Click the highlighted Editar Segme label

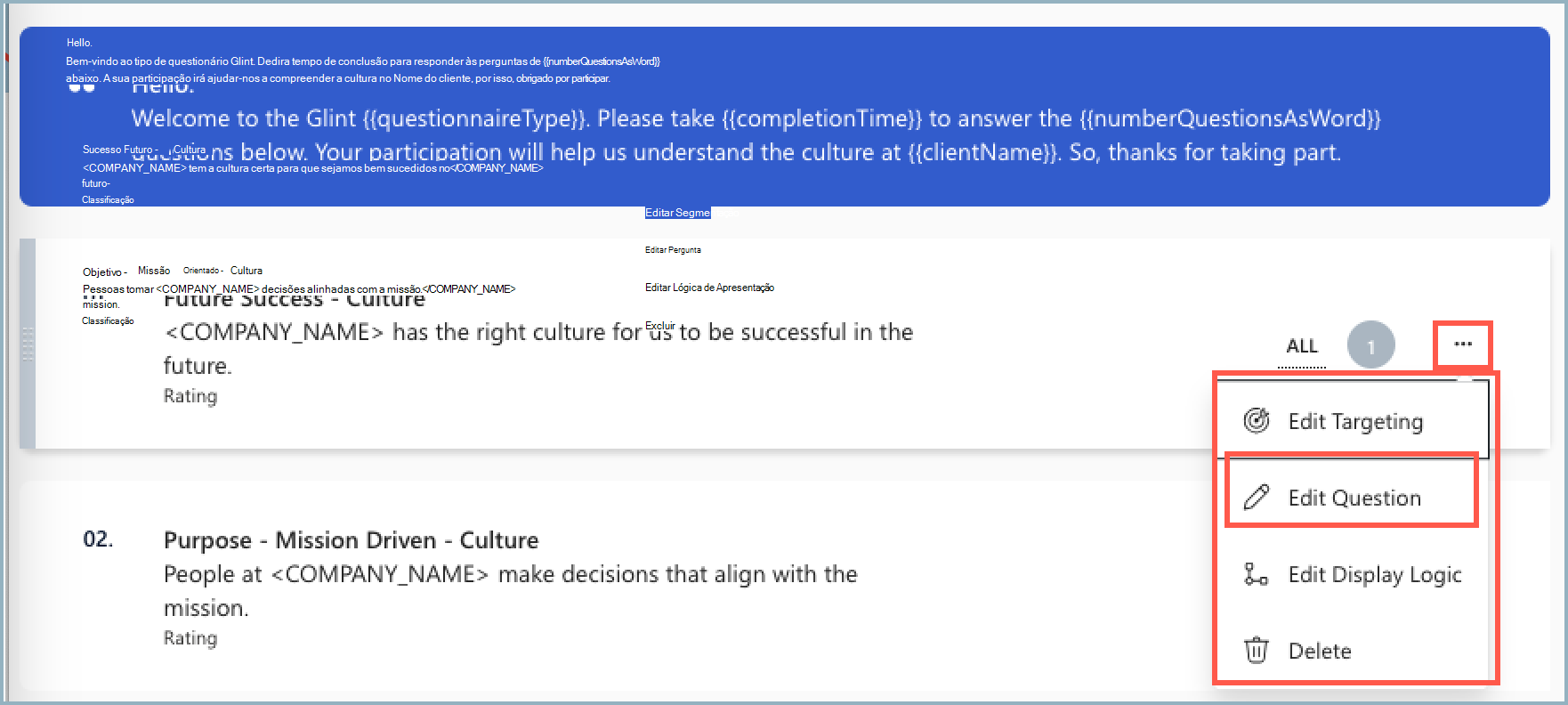pos(677,213)
